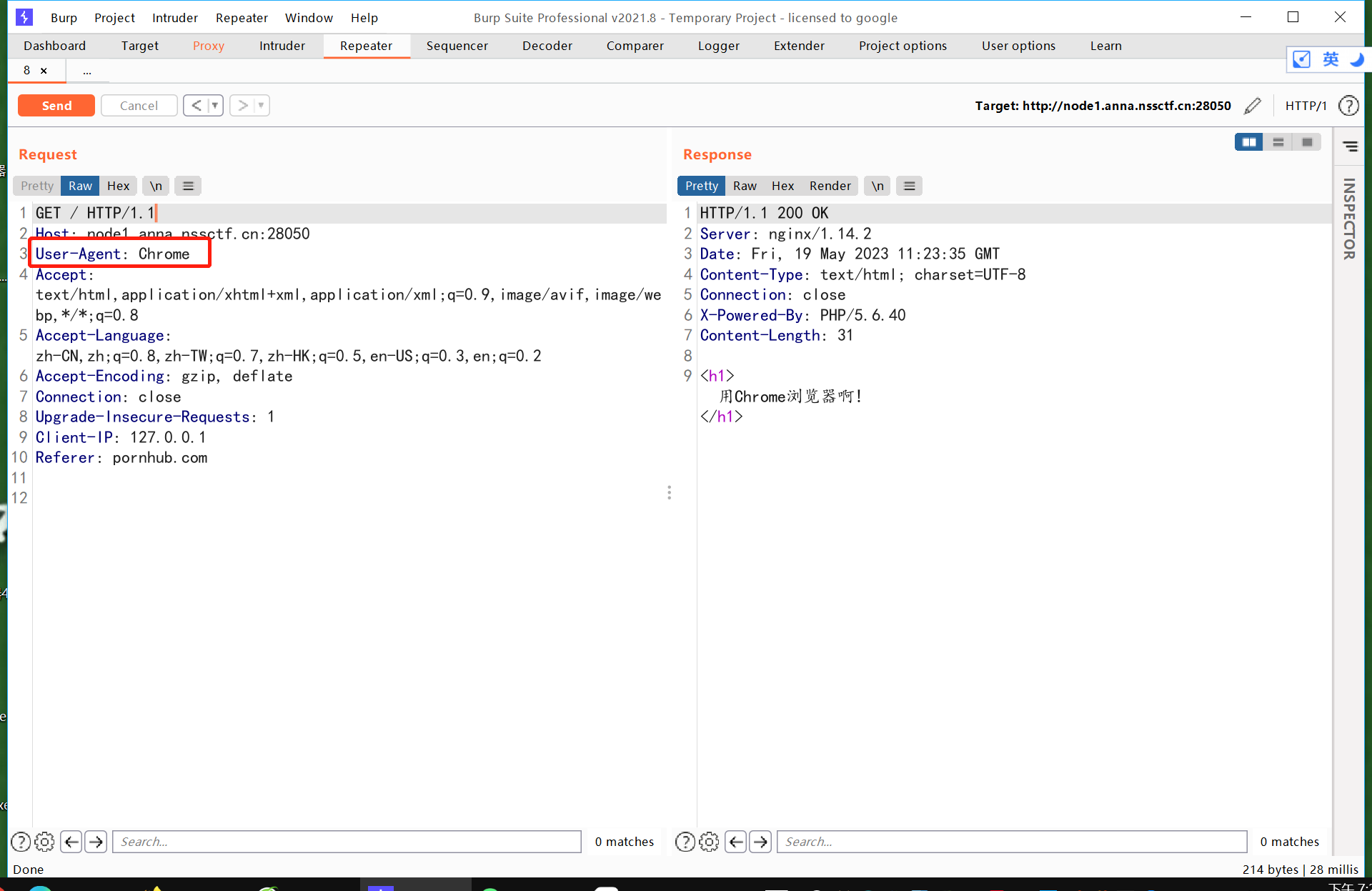Click the edit target pencil icon
The height and width of the screenshot is (891, 1372).
[x=1252, y=106]
